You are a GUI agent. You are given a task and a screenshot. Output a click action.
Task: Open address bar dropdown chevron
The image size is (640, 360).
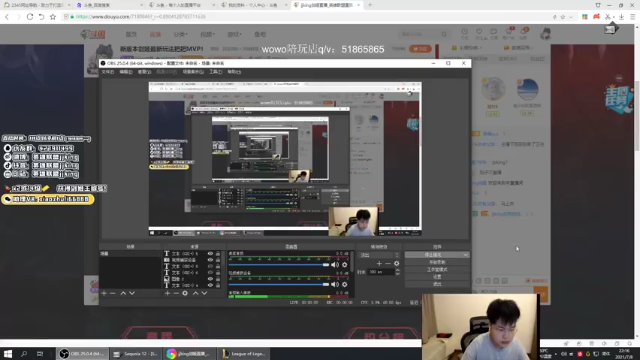point(571,17)
